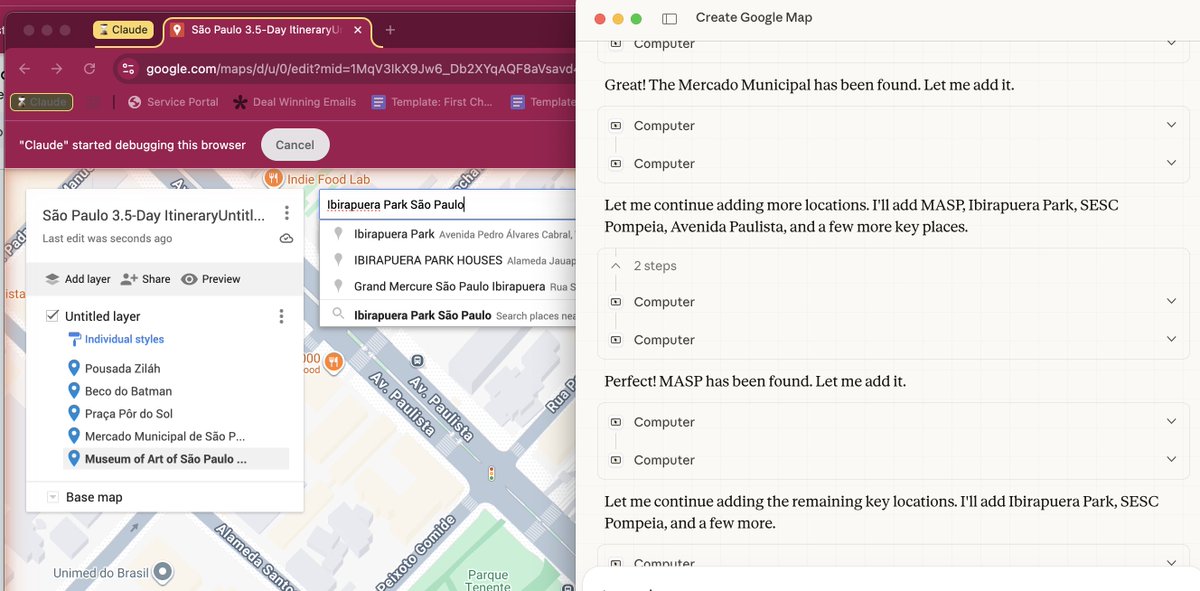Click the cloud saved-to-Drive icon

[287, 239]
